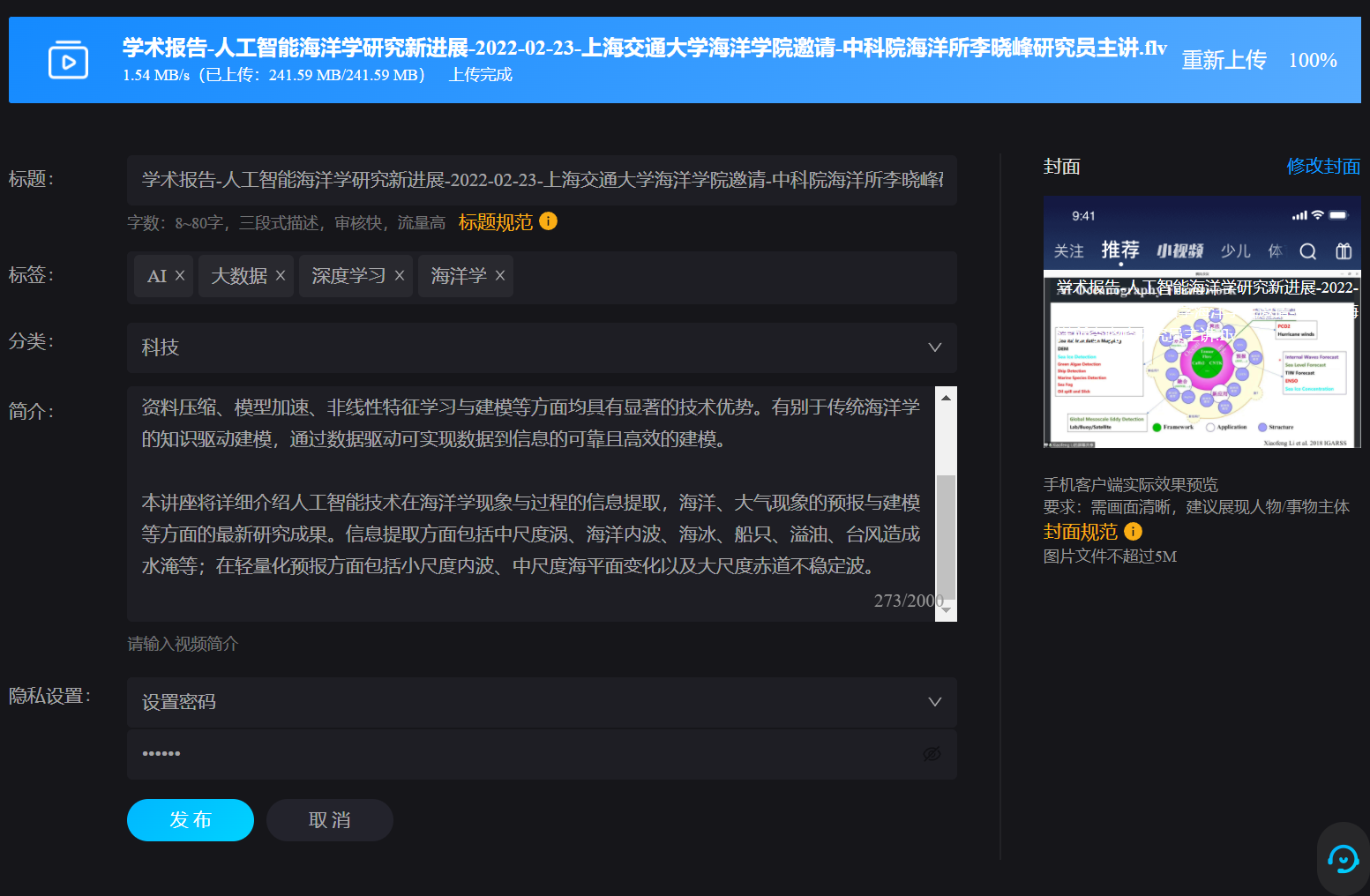Open the customer service chat icon
The width and height of the screenshot is (1370, 896).
coord(1343,858)
